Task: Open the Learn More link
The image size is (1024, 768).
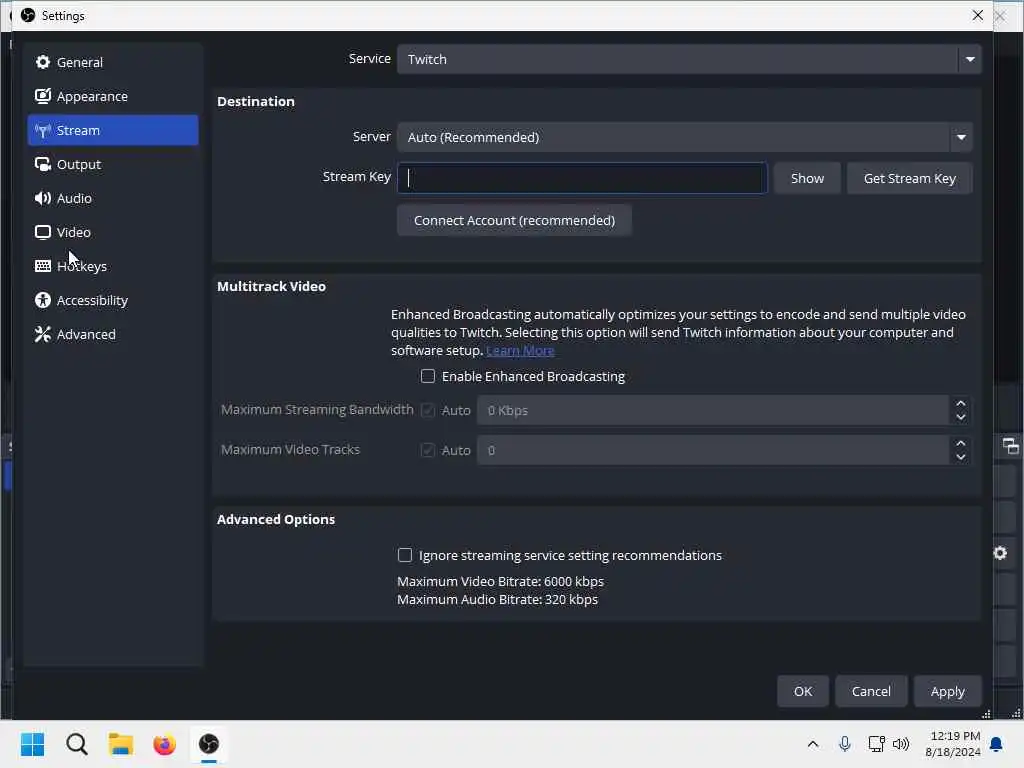Action: tap(520, 351)
